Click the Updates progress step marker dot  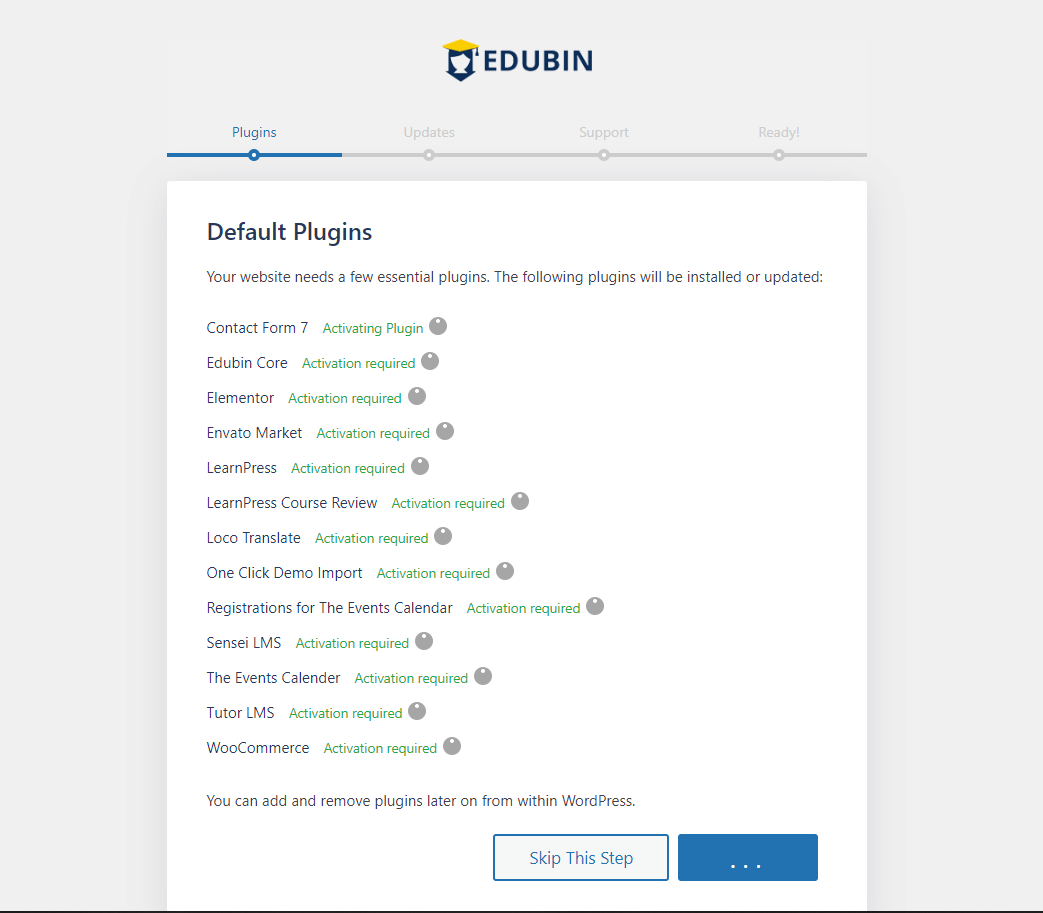[x=429, y=155]
